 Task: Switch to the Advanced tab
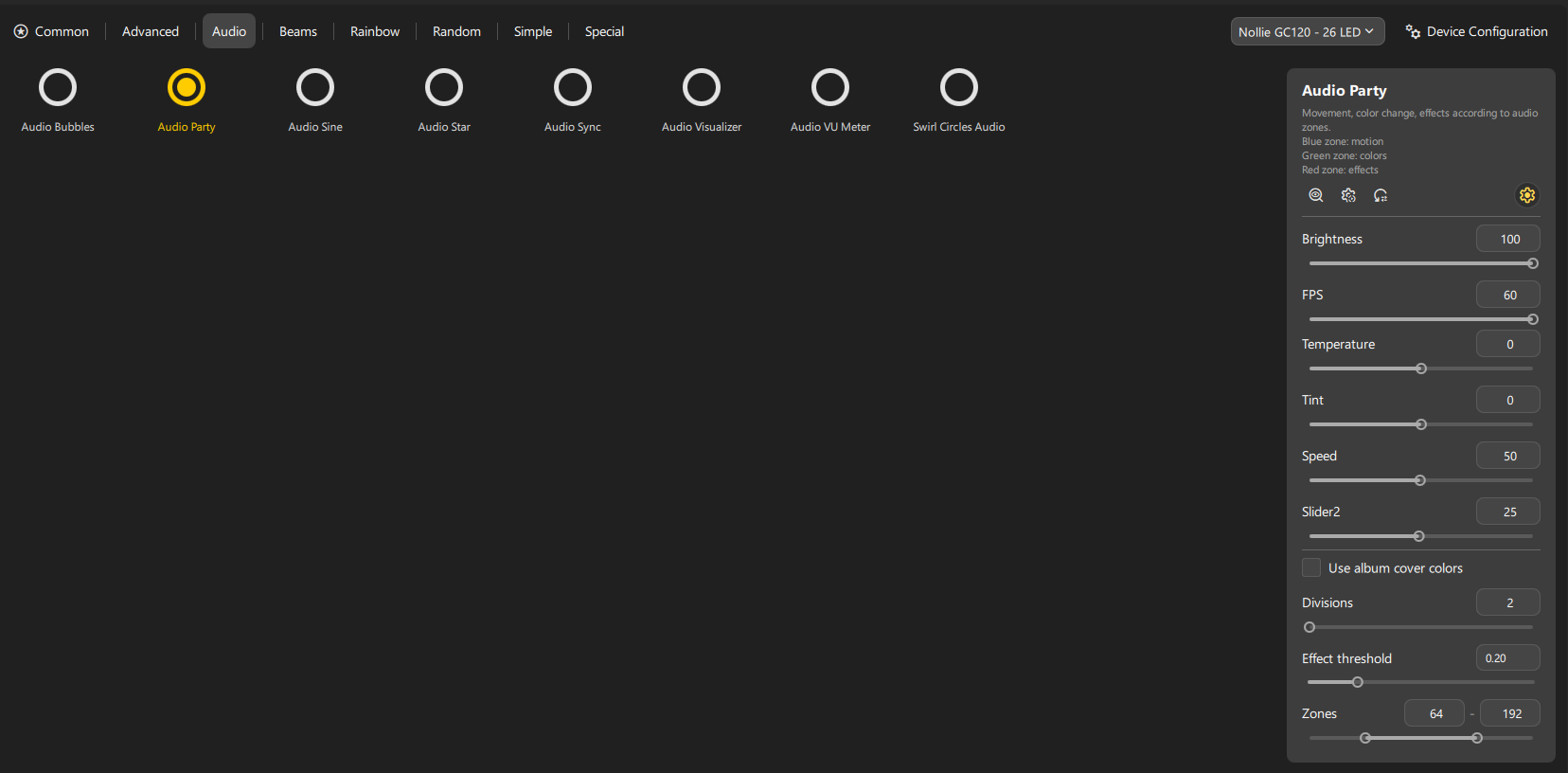pos(151,31)
